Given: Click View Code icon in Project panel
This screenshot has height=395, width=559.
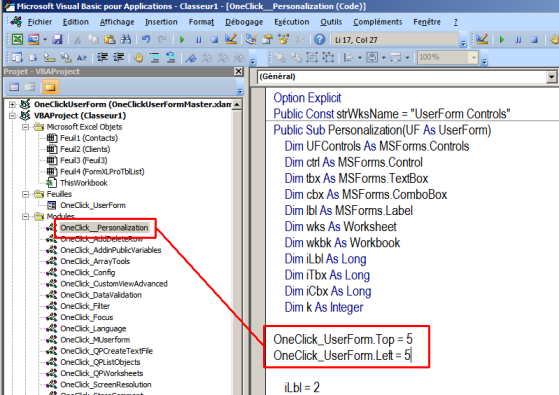Looking at the screenshot, I should point(14,87).
